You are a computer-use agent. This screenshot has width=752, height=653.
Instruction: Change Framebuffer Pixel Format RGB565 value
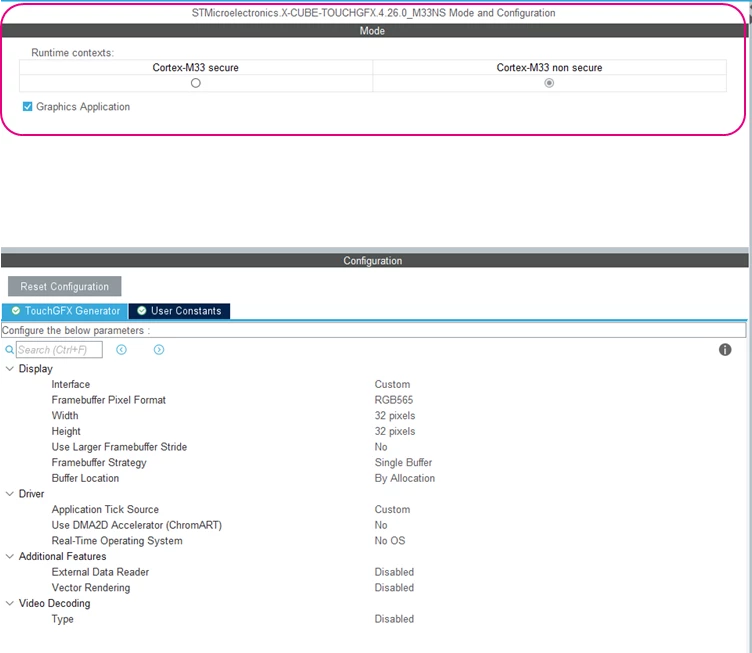pyautogui.click(x=394, y=400)
